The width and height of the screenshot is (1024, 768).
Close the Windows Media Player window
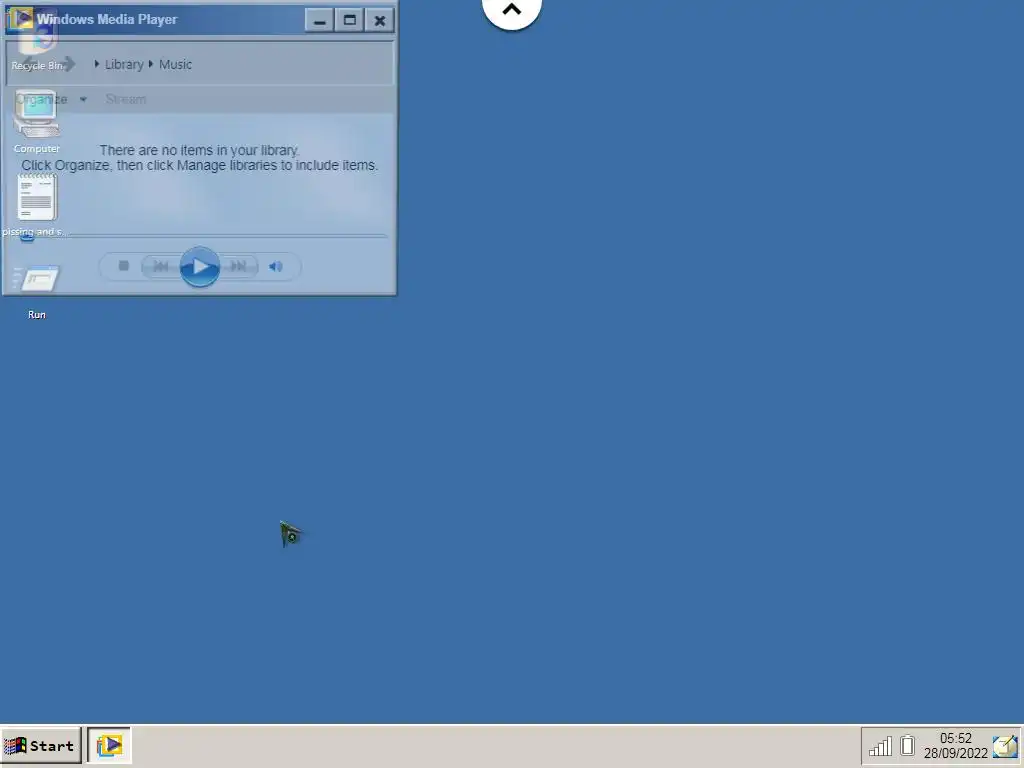379,20
